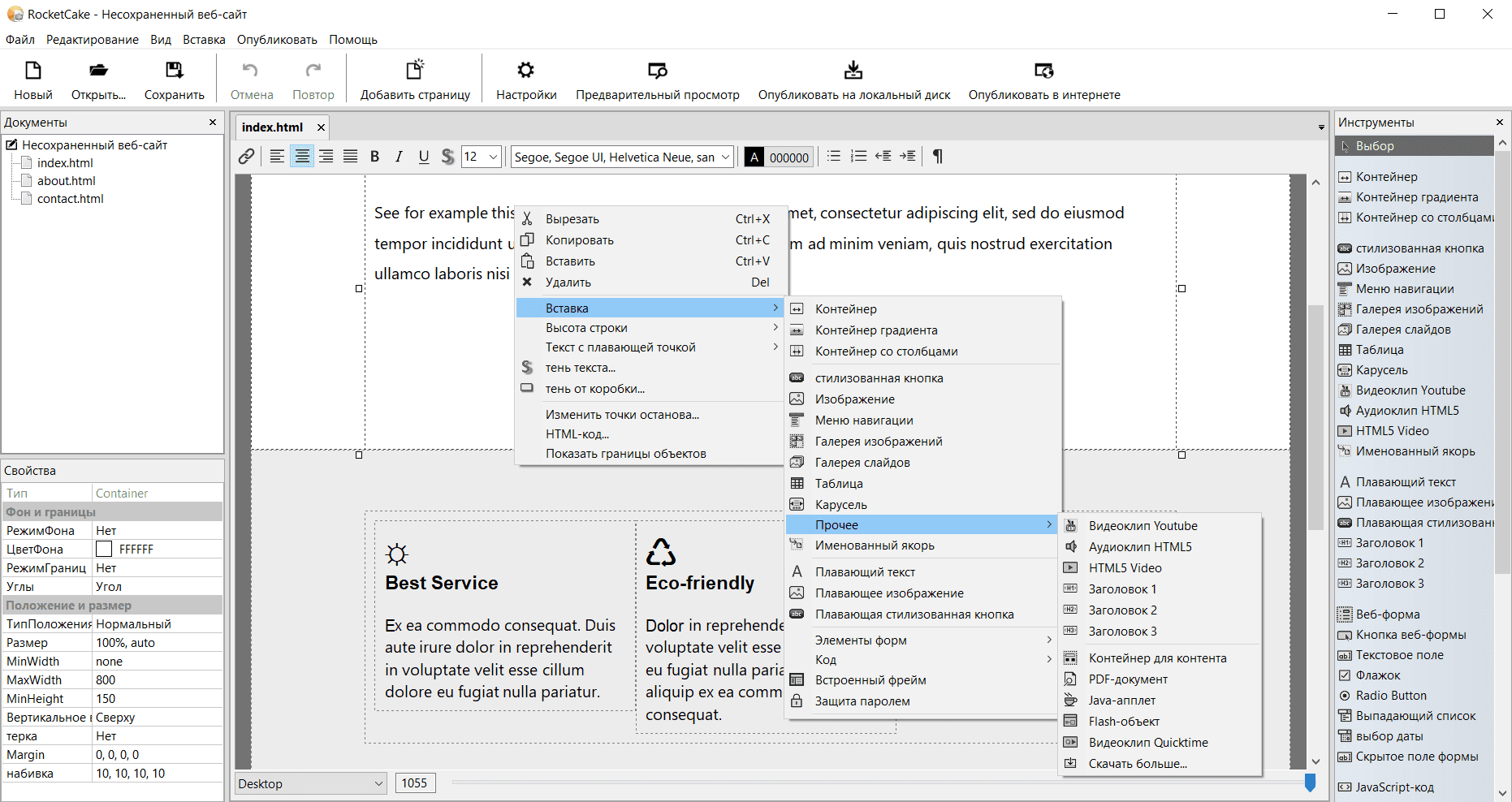Image resolution: width=1512 pixels, height=802 pixels.
Task: Toggle paragraph marks pilcrow
Action: pos(938,157)
